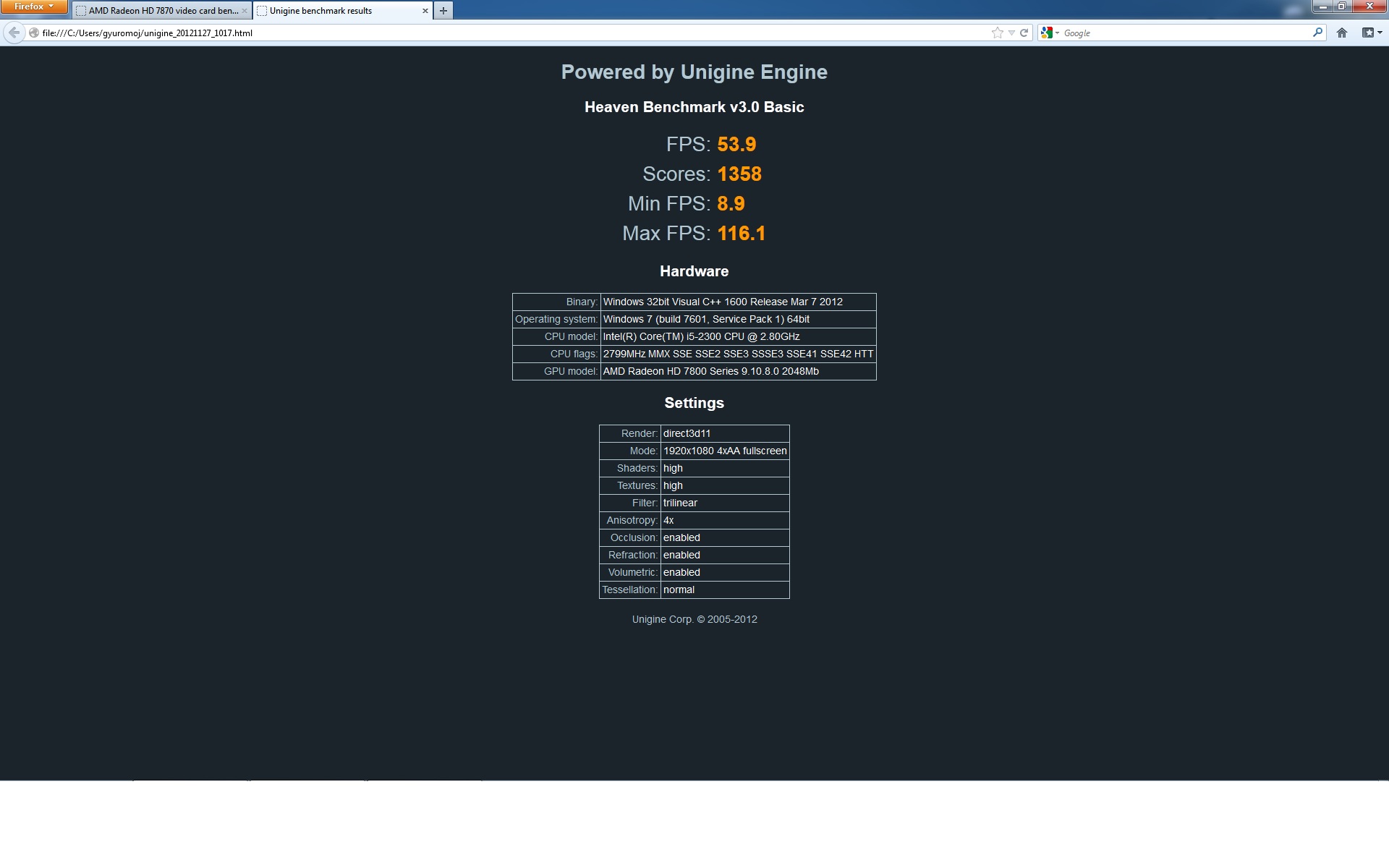Bookmark this page with the star icon
1389x868 pixels.
[x=998, y=33]
